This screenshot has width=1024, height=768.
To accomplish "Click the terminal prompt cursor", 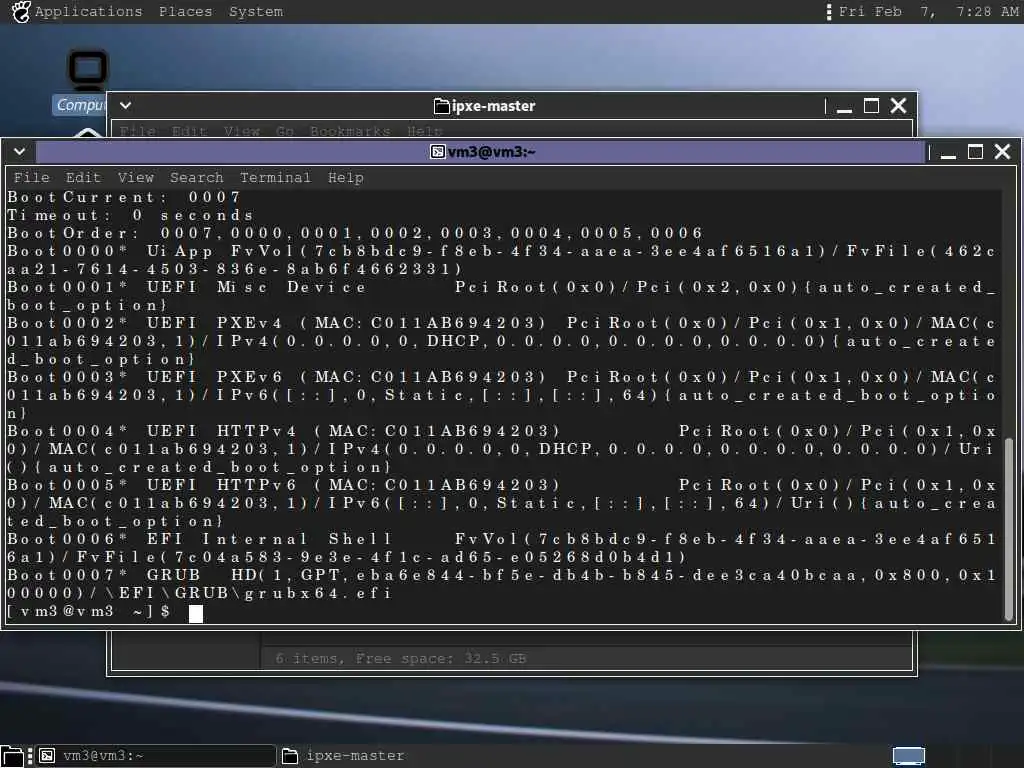I will (196, 613).
